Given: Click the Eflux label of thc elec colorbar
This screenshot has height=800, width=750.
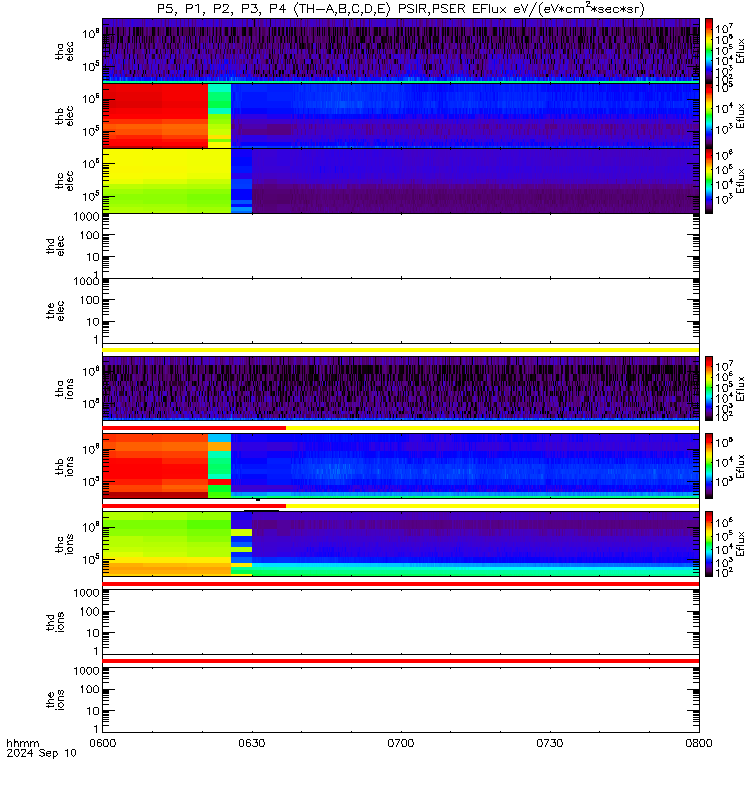Looking at the screenshot, I should click(740, 181).
